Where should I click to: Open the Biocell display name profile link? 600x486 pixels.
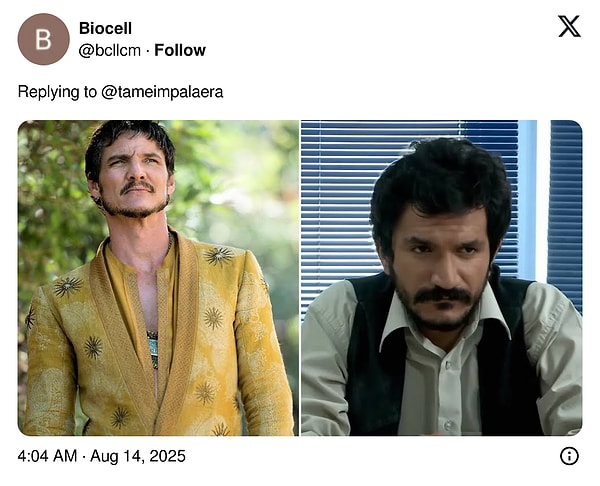coord(105,28)
